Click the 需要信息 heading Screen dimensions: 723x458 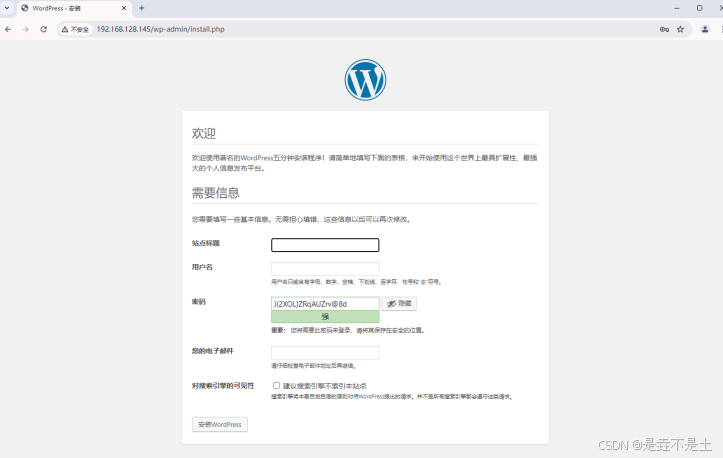tap(215, 193)
